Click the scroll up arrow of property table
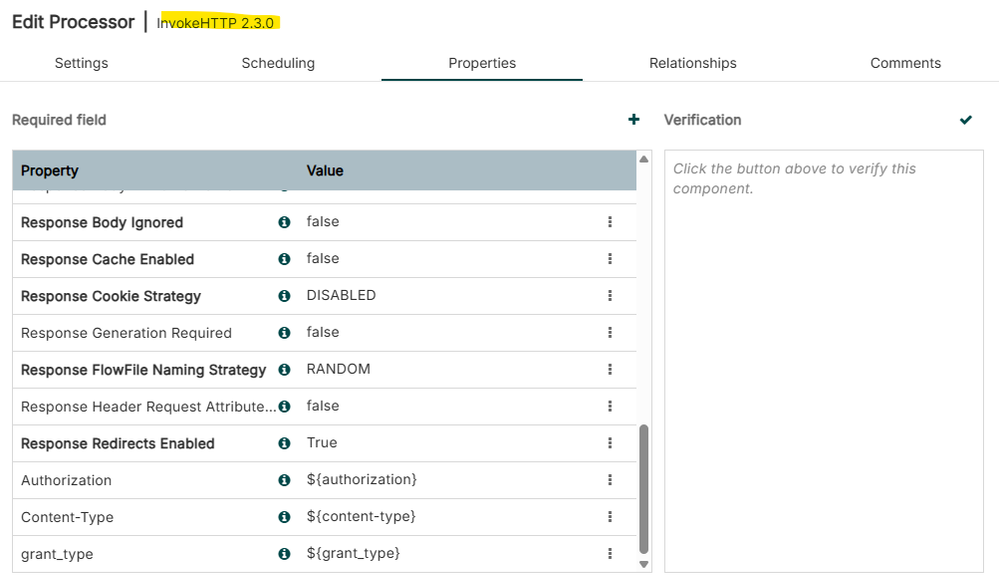 tap(644, 159)
